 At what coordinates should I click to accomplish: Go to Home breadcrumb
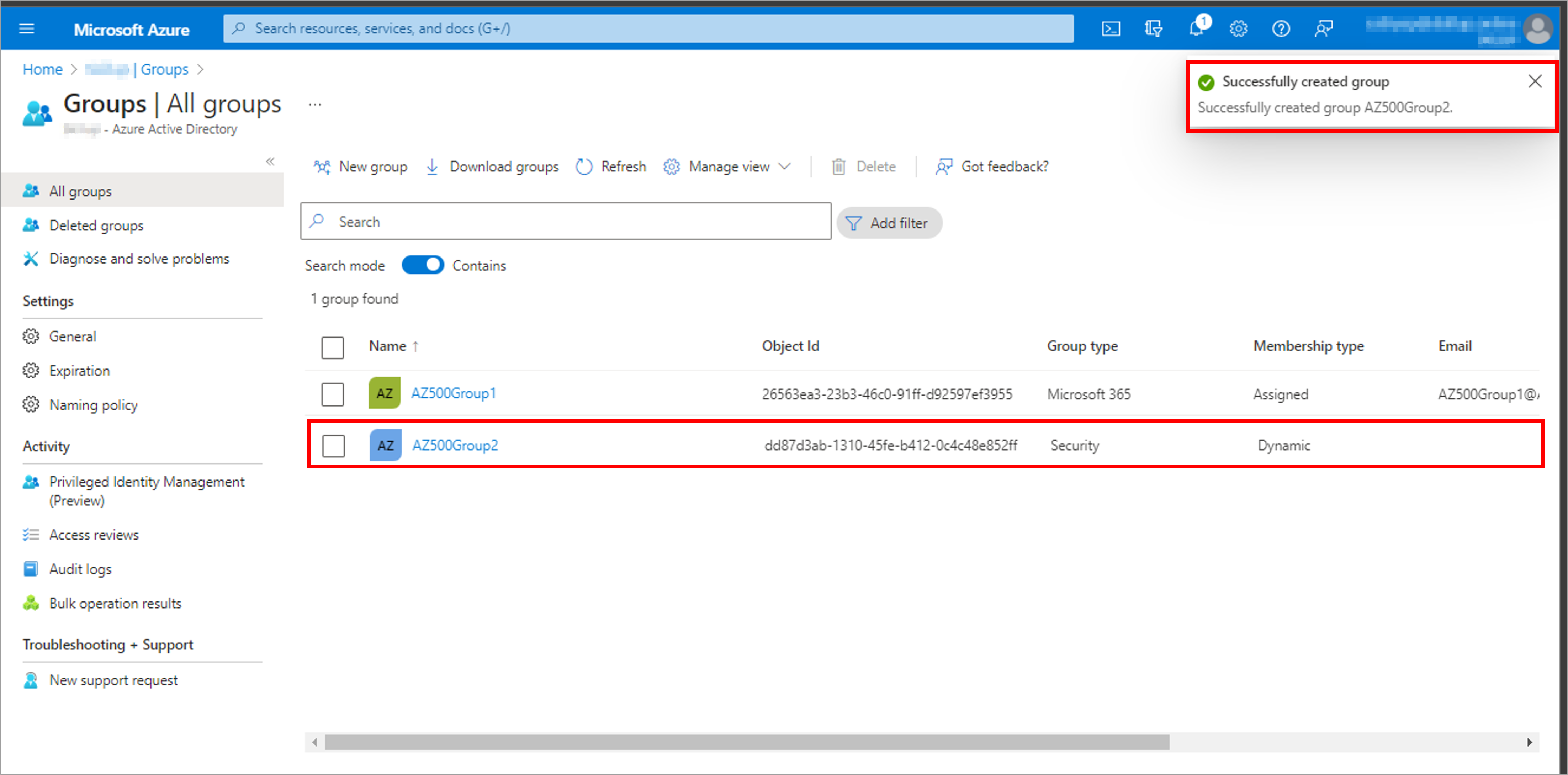(x=43, y=69)
